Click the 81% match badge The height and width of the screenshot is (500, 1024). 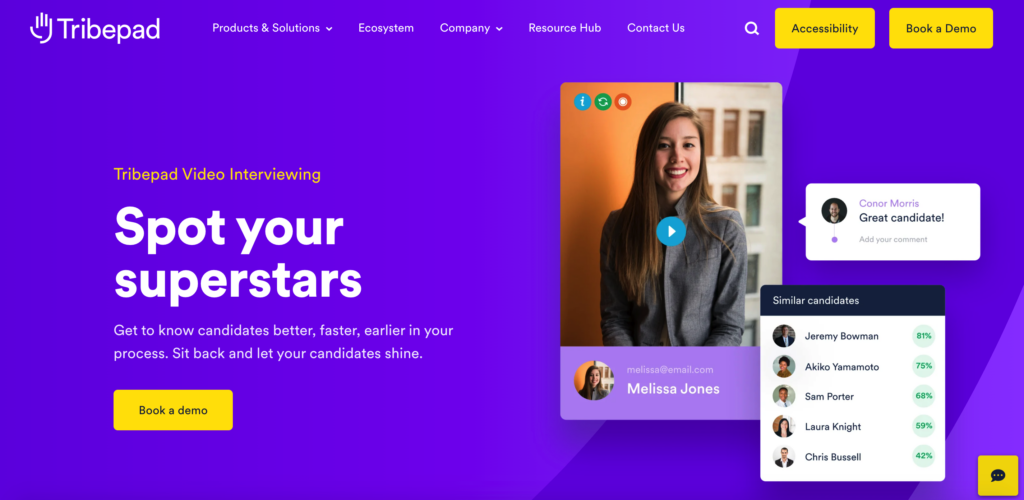923,336
